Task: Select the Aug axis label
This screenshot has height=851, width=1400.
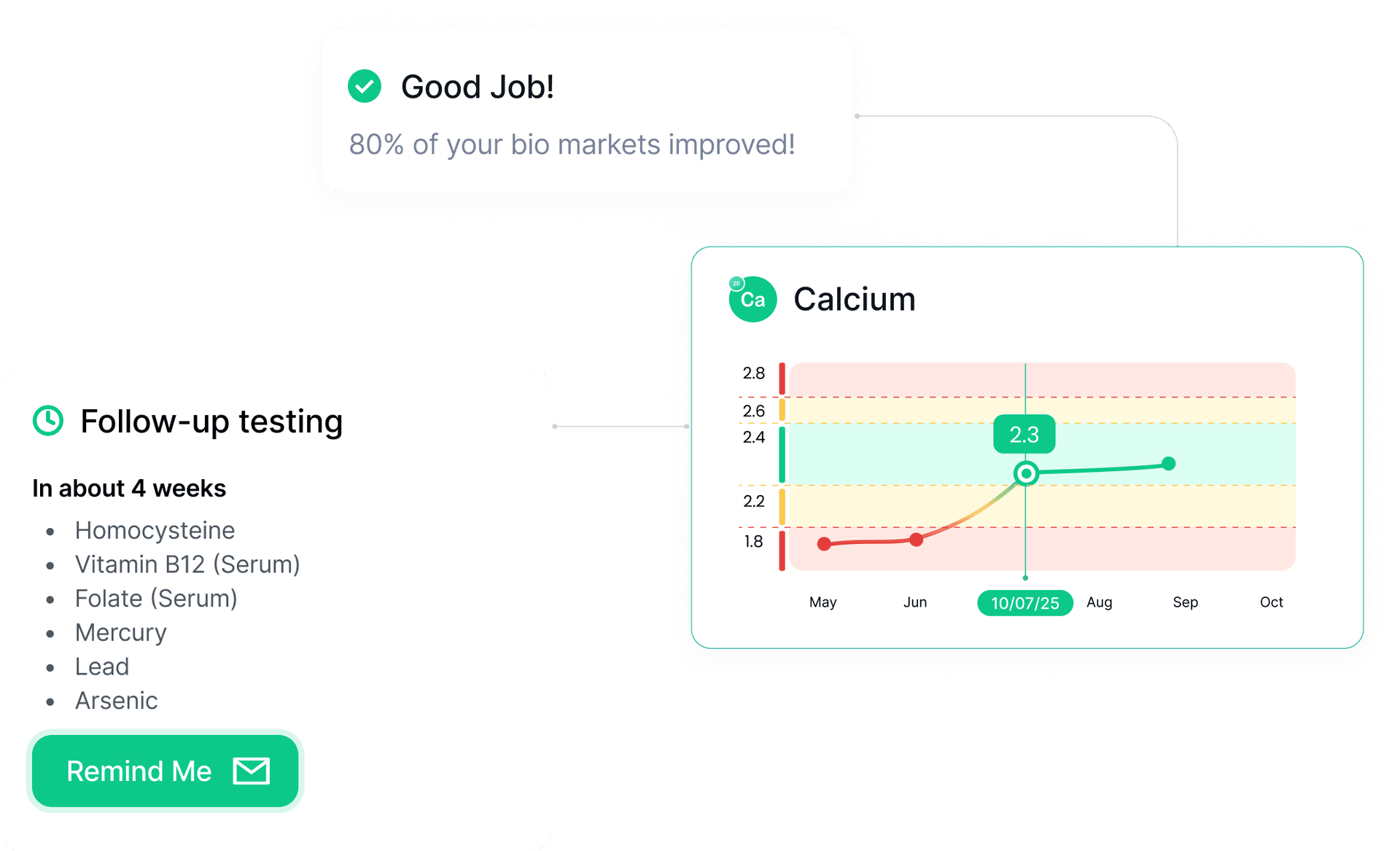Action: point(1099,602)
